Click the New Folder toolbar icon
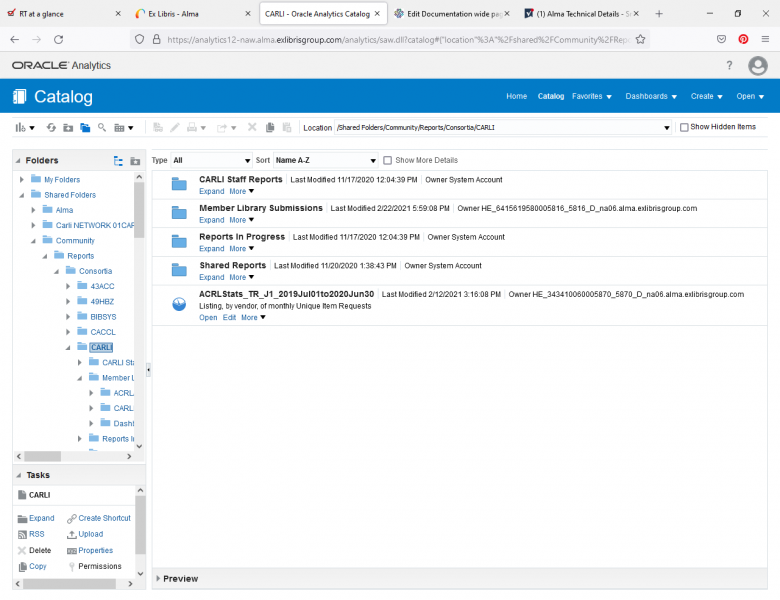 coord(68,128)
